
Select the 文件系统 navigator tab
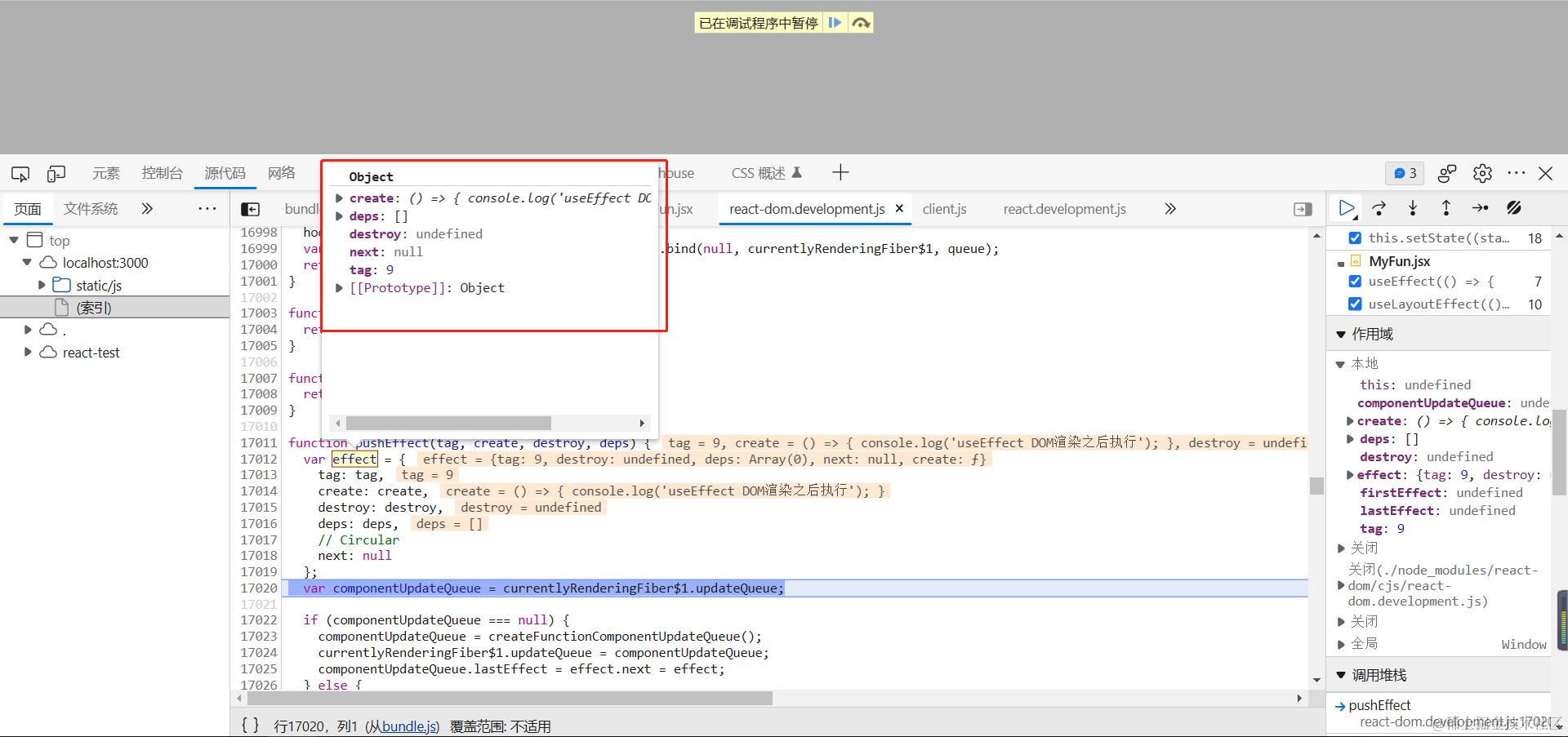pyautogui.click(x=91, y=209)
